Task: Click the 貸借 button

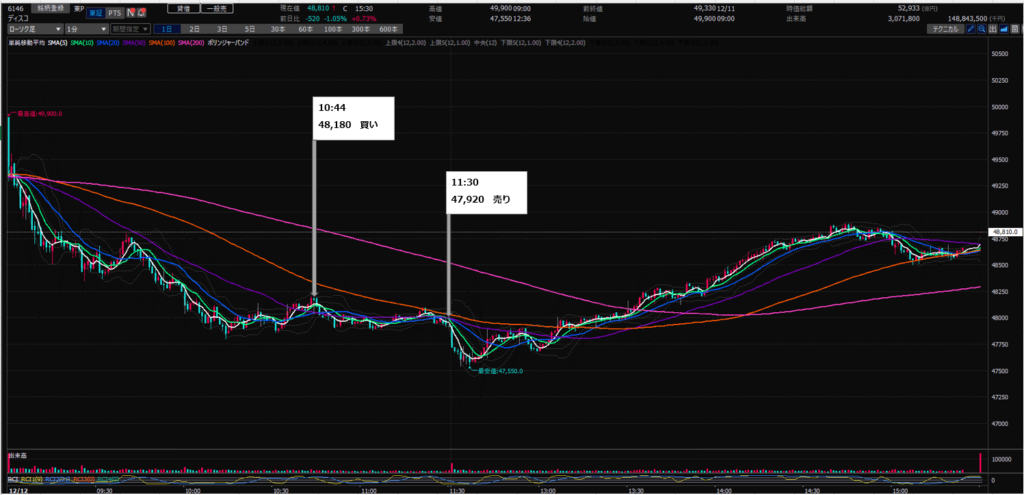Action: [184, 8]
